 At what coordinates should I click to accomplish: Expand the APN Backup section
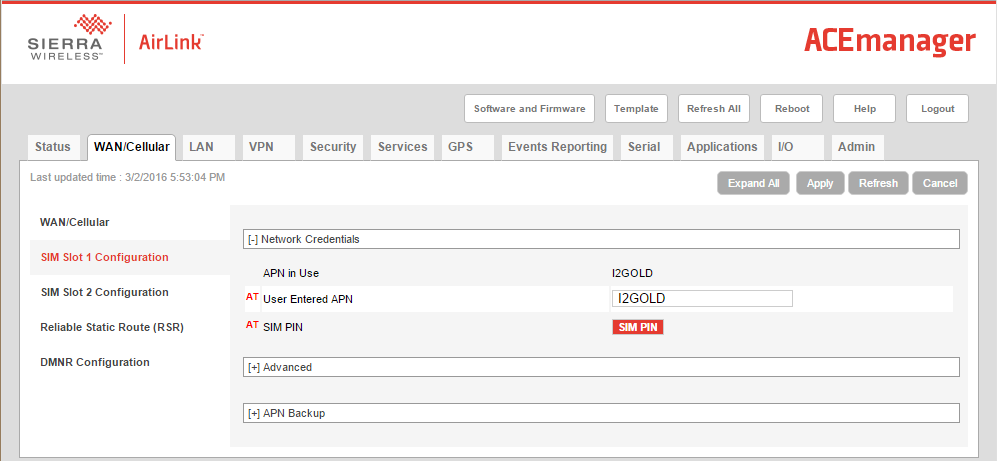[x=602, y=413]
